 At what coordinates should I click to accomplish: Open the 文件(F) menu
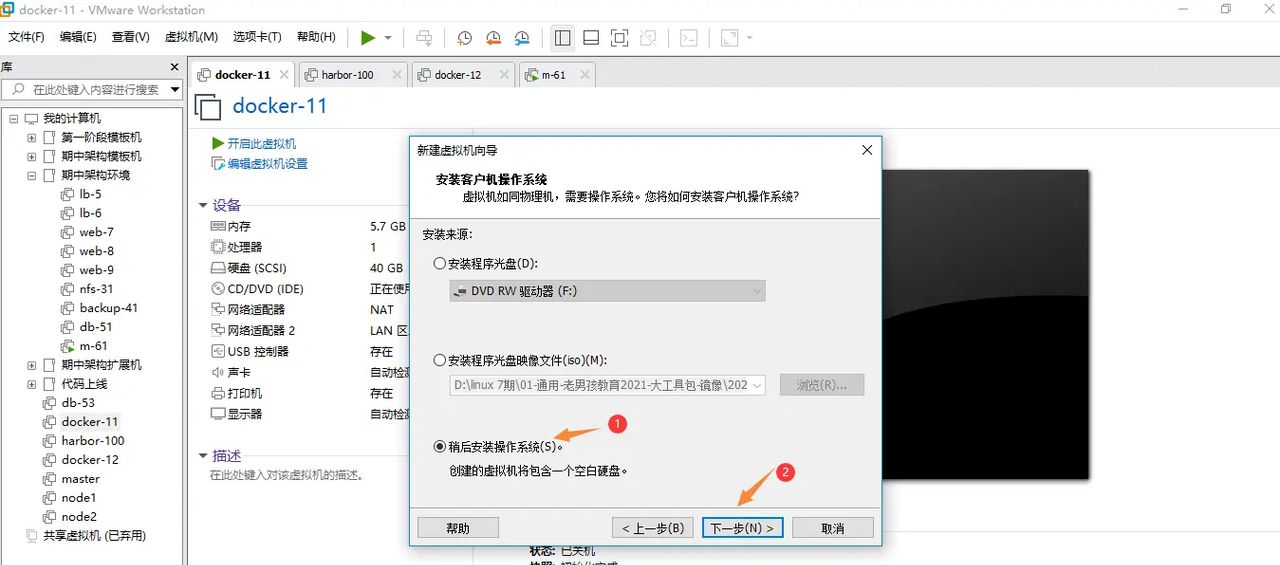(x=26, y=37)
